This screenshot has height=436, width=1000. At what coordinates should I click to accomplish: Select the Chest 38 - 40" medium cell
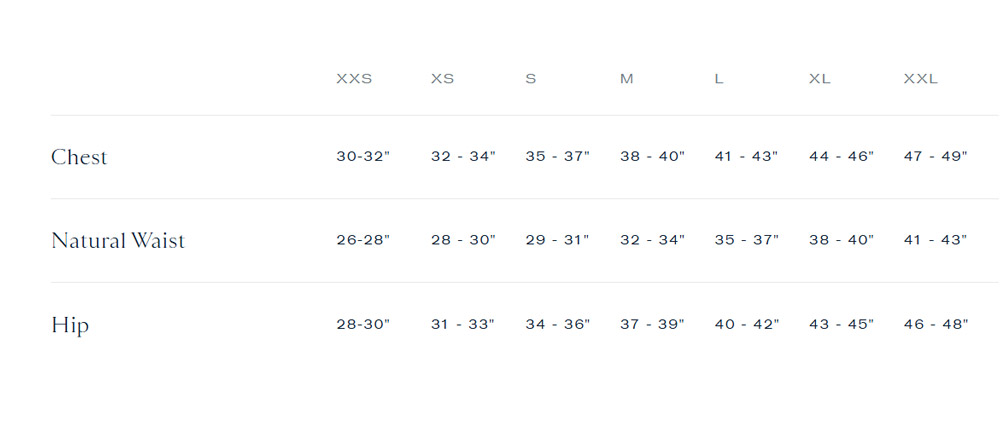652,156
